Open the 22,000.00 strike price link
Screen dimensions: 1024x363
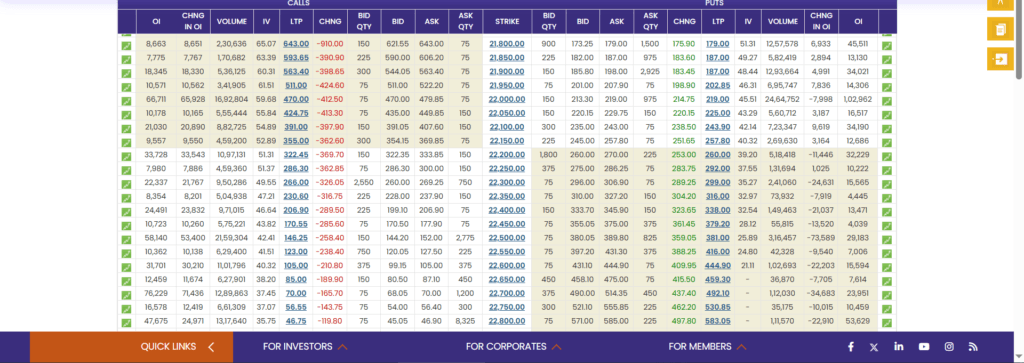coord(507,100)
